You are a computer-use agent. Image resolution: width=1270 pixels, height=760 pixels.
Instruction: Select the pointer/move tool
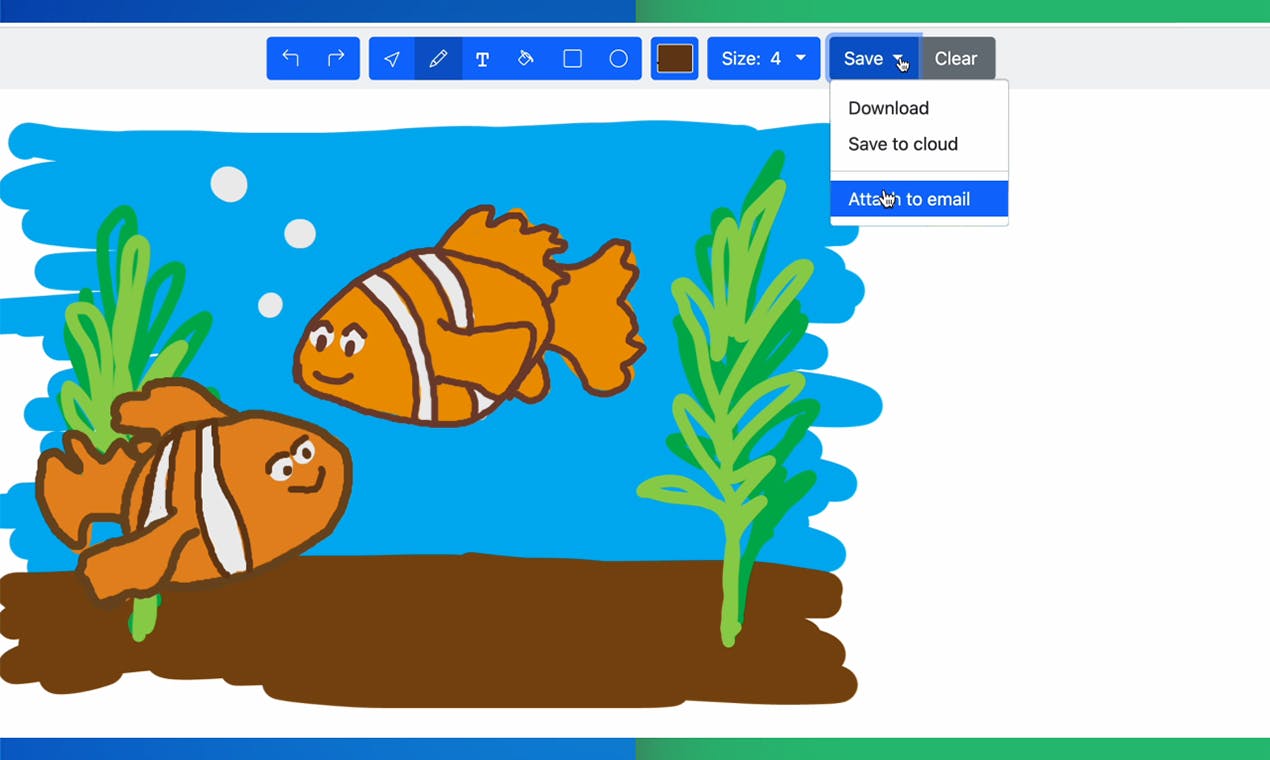coord(392,59)
